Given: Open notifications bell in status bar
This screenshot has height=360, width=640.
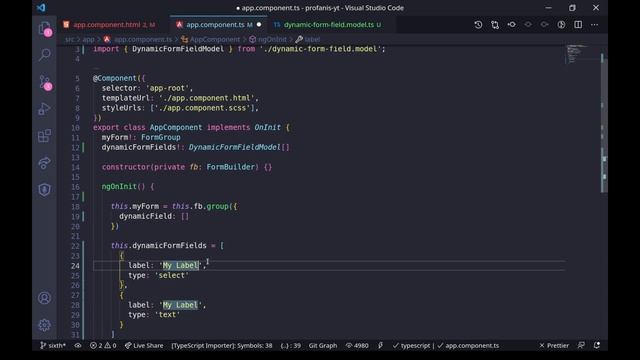Looking at the screenshot, I should pyautogui.click(x=597, y=345).
